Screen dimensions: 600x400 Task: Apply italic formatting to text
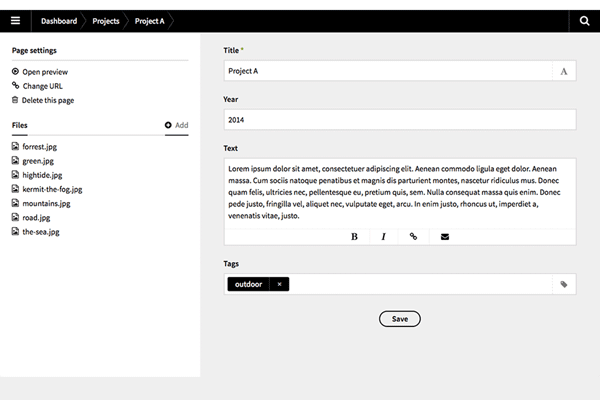(x=384, y=237)
